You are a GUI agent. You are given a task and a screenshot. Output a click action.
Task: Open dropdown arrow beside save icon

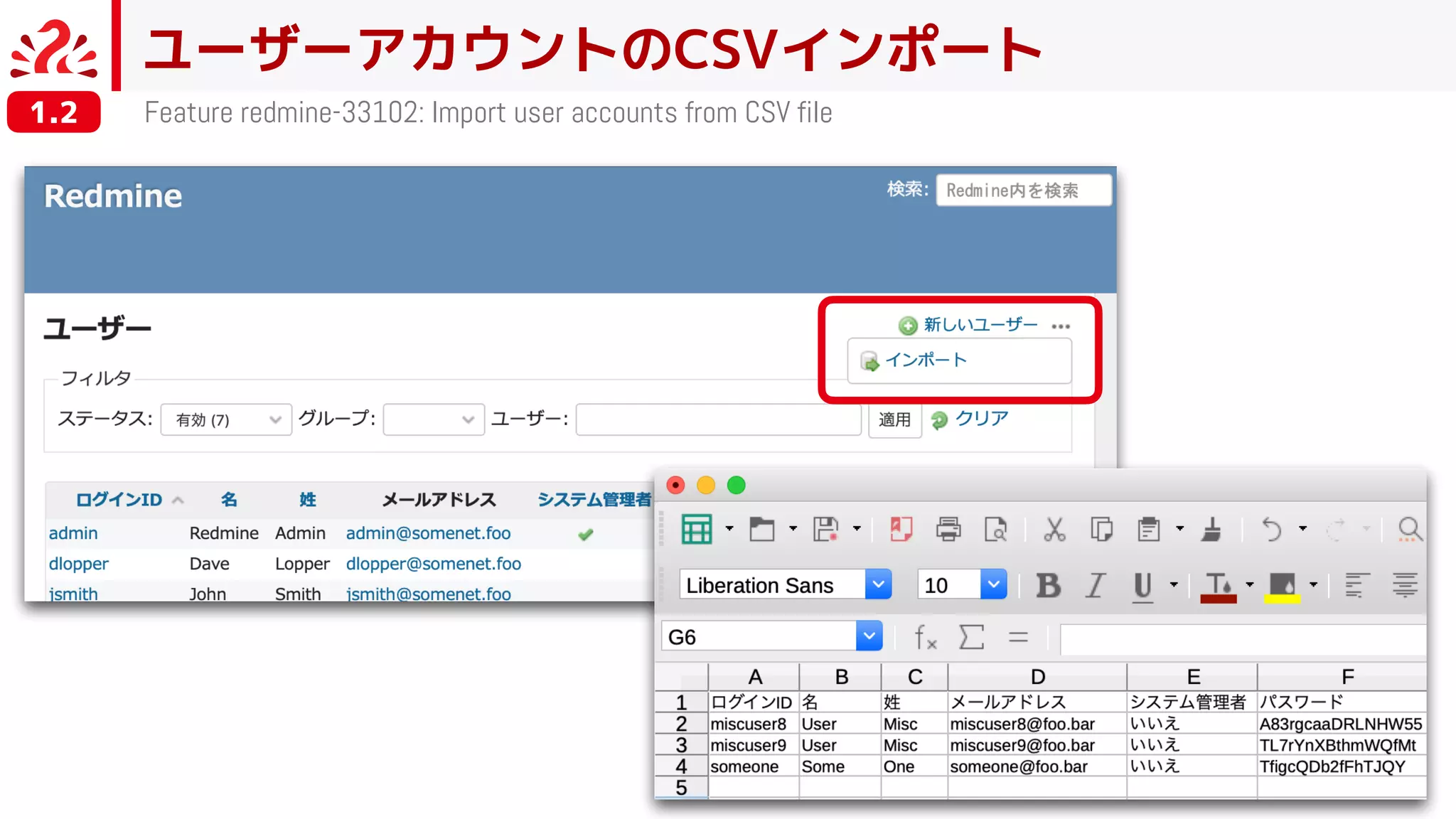point(857,528)
